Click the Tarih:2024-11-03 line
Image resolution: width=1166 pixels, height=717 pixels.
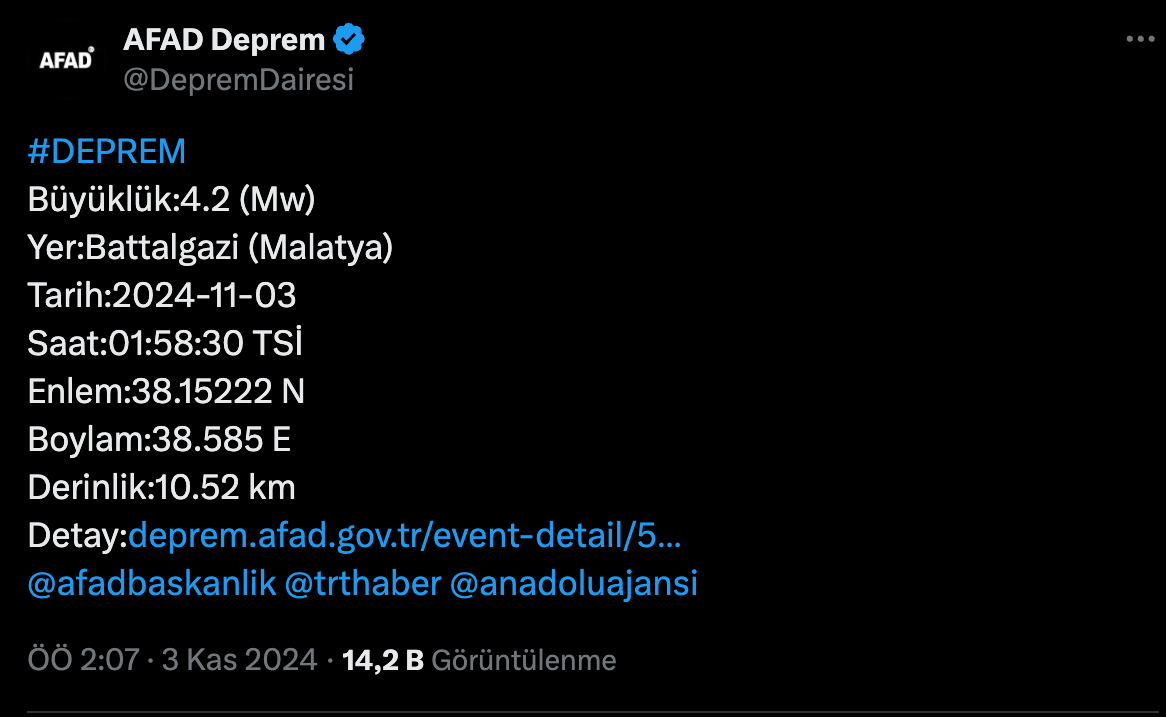pos(162,295)
